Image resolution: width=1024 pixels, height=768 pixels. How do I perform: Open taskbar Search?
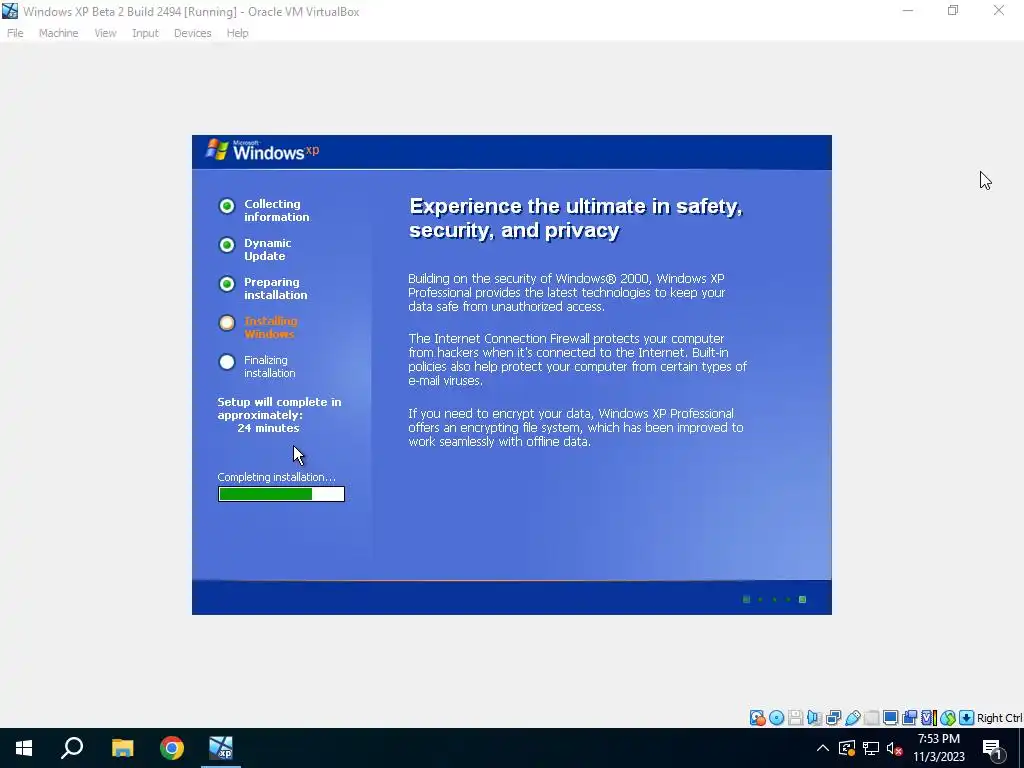click(72, 748)
